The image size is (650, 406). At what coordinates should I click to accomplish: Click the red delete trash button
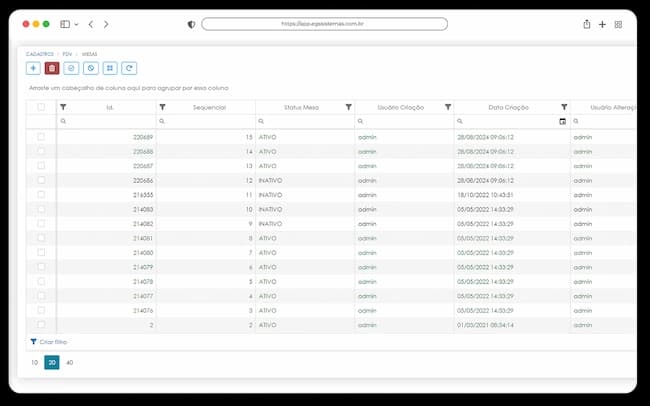(x=52, y=68)
